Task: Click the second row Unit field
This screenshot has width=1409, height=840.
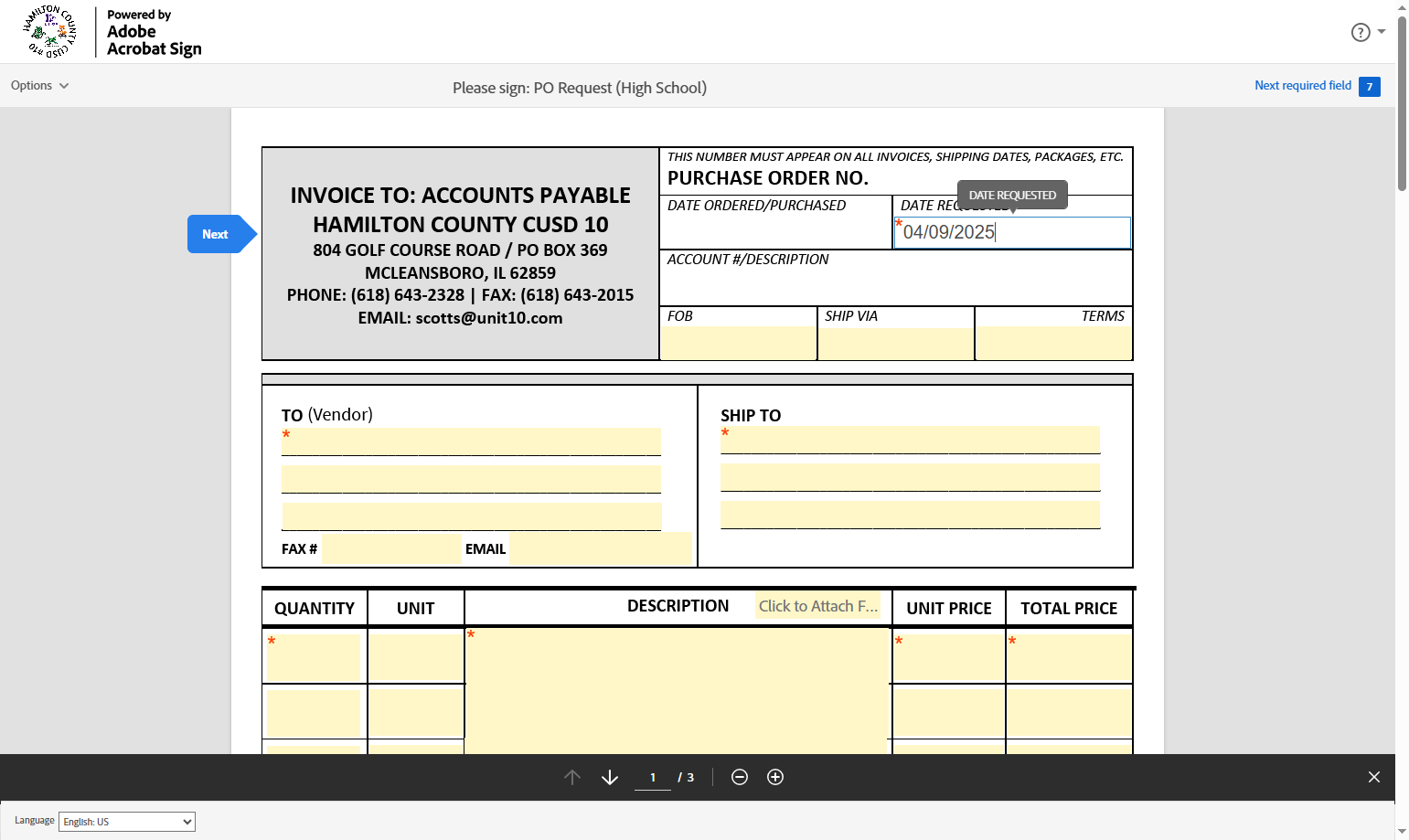Action: [x=416, y=712]
